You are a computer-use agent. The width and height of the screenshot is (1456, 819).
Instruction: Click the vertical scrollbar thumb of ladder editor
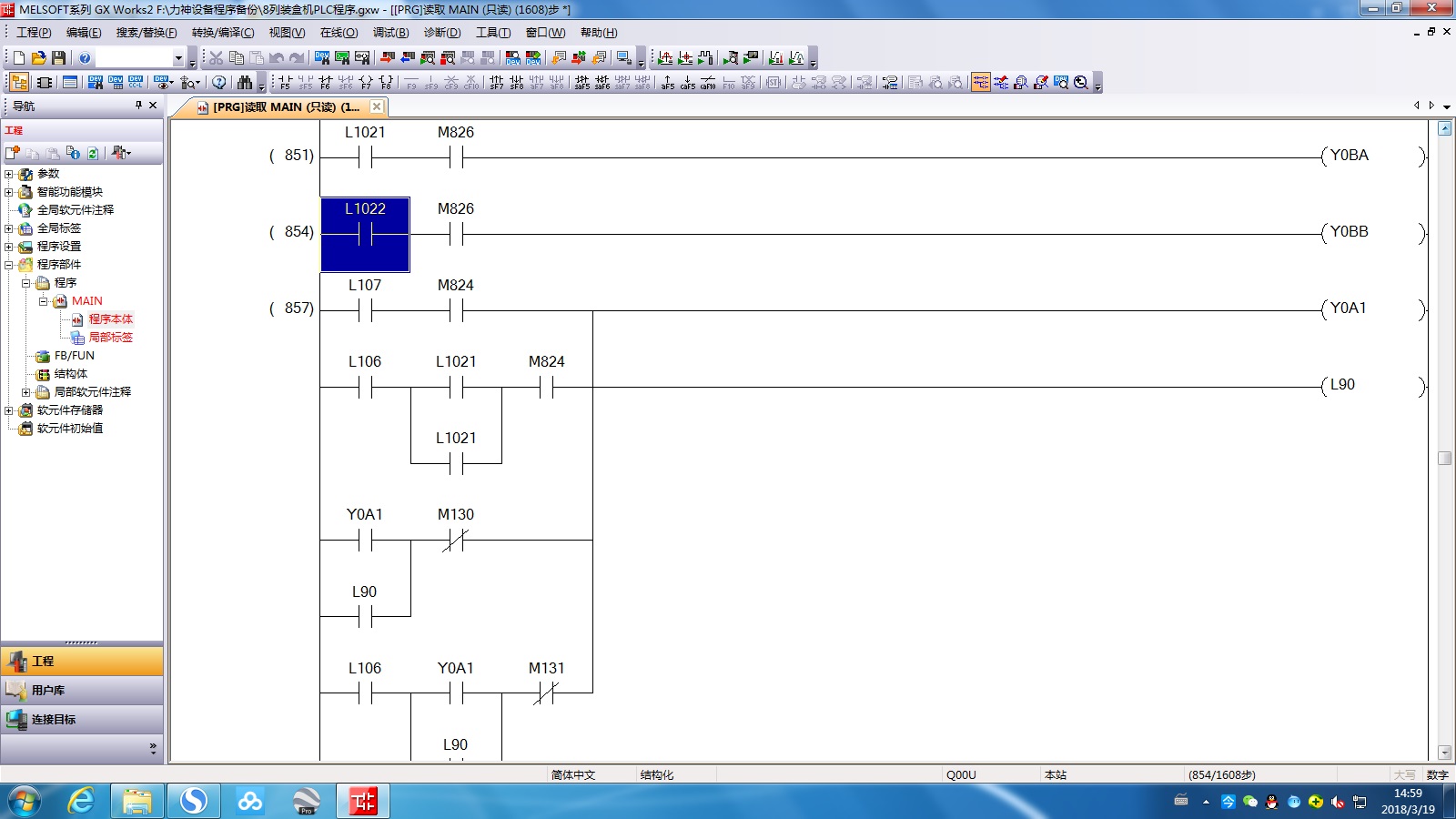[x=1444, y=458]
